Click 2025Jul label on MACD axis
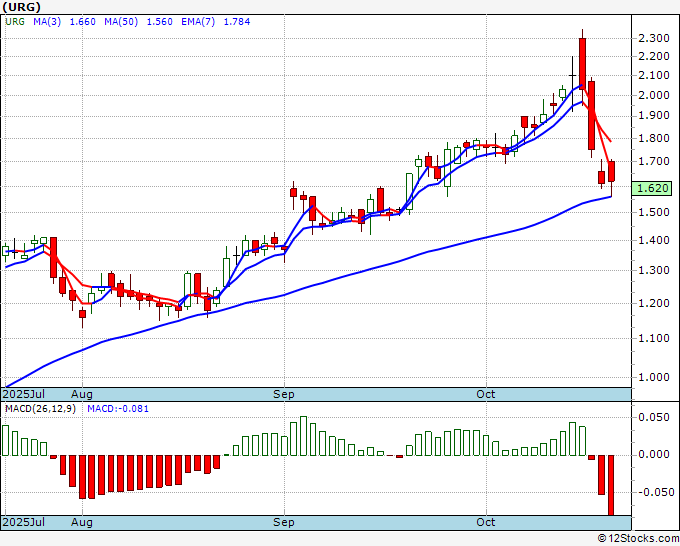680x546 pixels. point(24,522)
